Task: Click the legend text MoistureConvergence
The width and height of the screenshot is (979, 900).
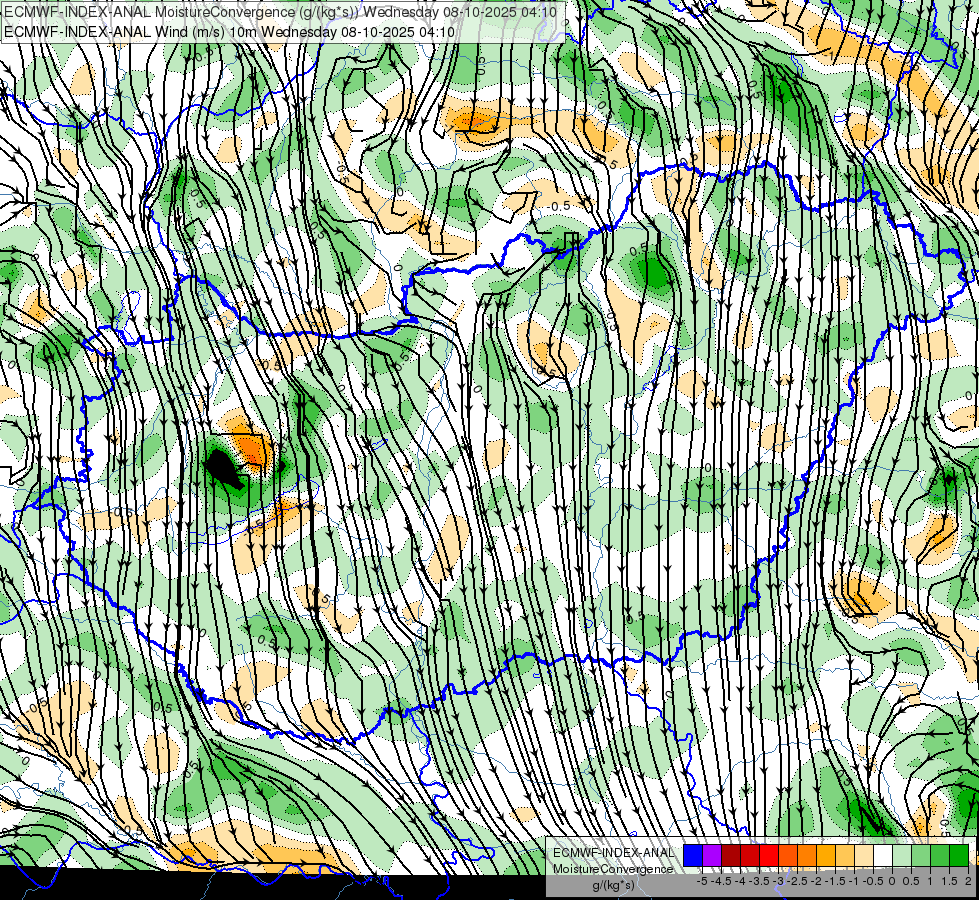Action: (x=613, y=869)
